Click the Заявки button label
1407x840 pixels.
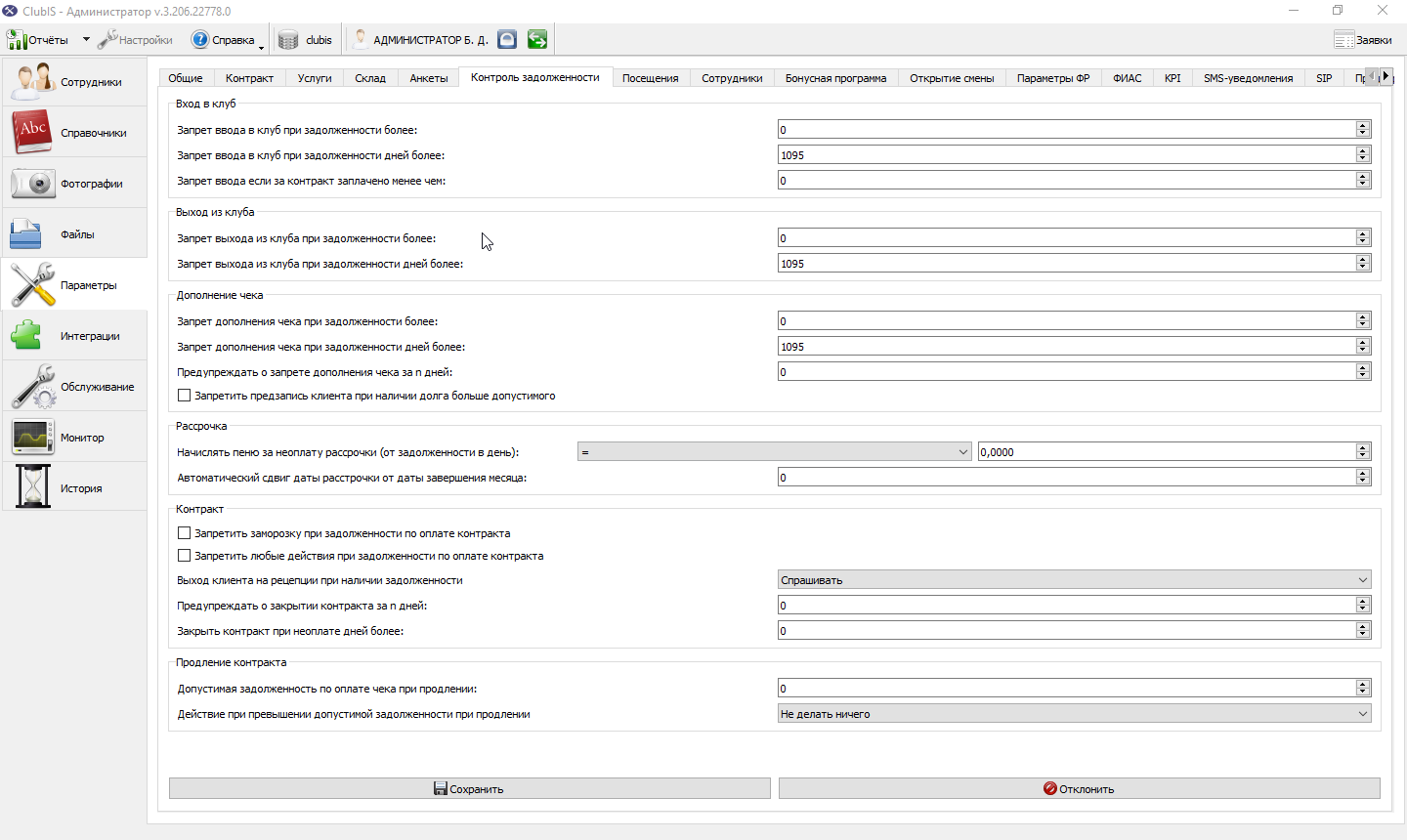(1374, 40)
